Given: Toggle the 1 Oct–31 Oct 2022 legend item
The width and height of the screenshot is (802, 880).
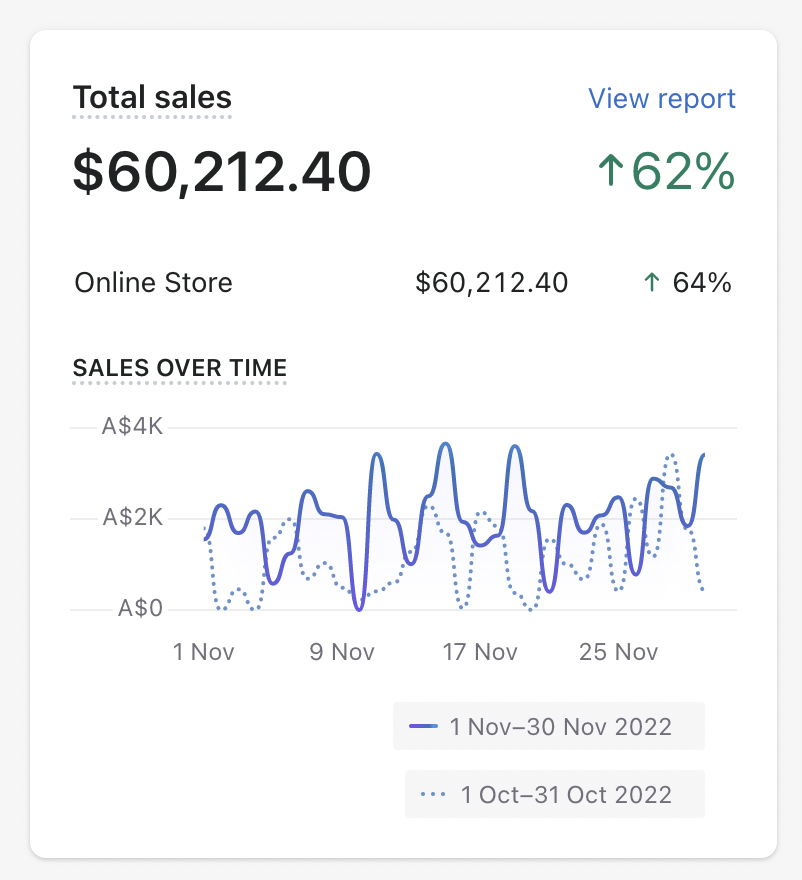Looking at the screenshot, I should 555,795.
